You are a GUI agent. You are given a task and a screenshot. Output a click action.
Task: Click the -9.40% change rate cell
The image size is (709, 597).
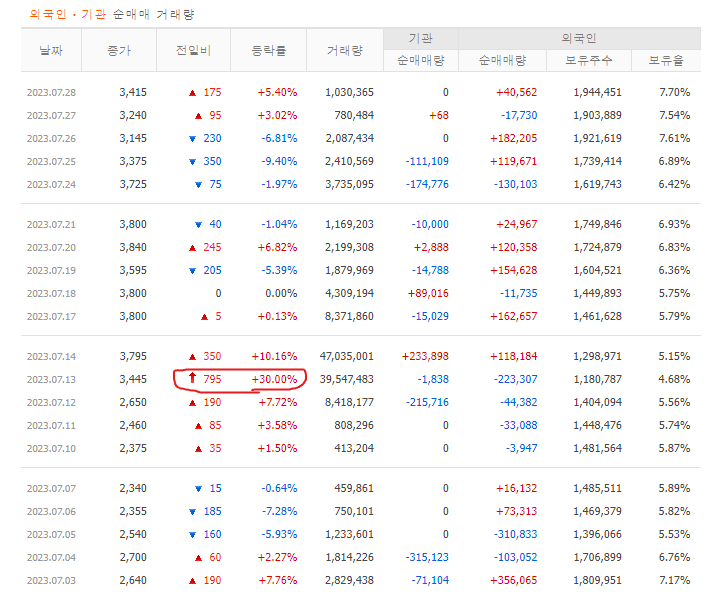click(x=279, y=161)
